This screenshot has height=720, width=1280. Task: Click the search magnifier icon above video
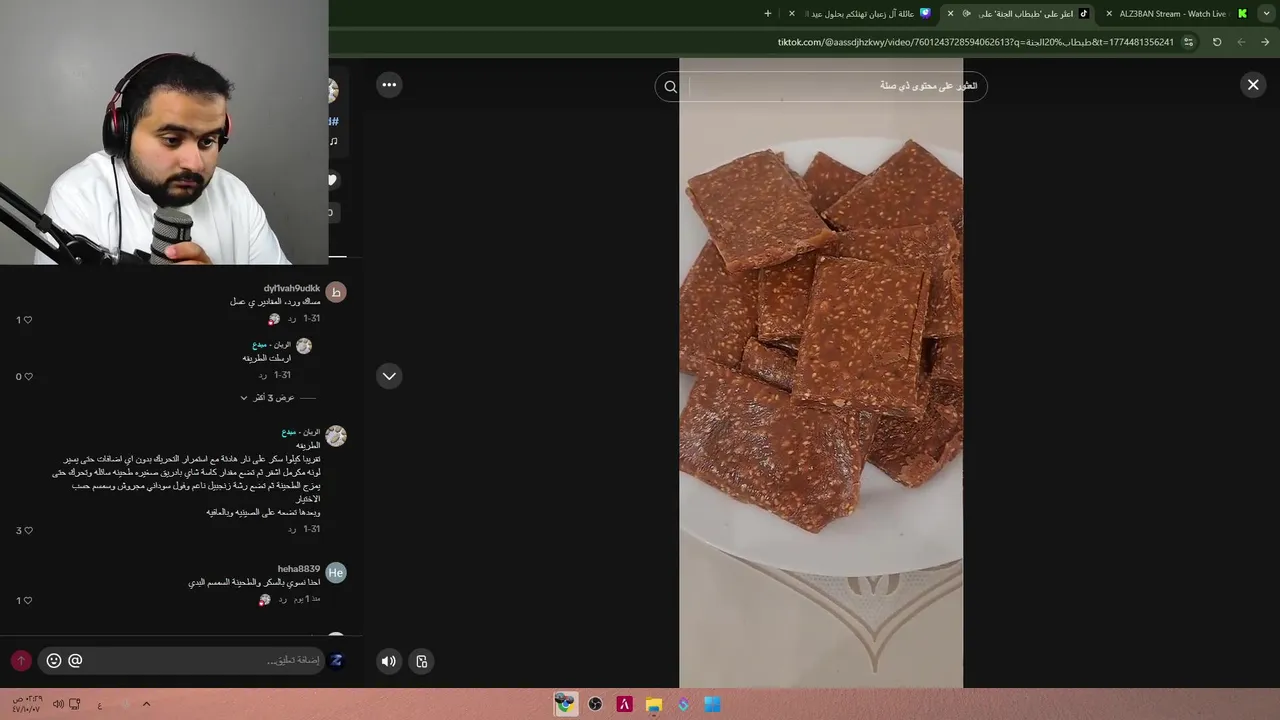tap(671, 87)
